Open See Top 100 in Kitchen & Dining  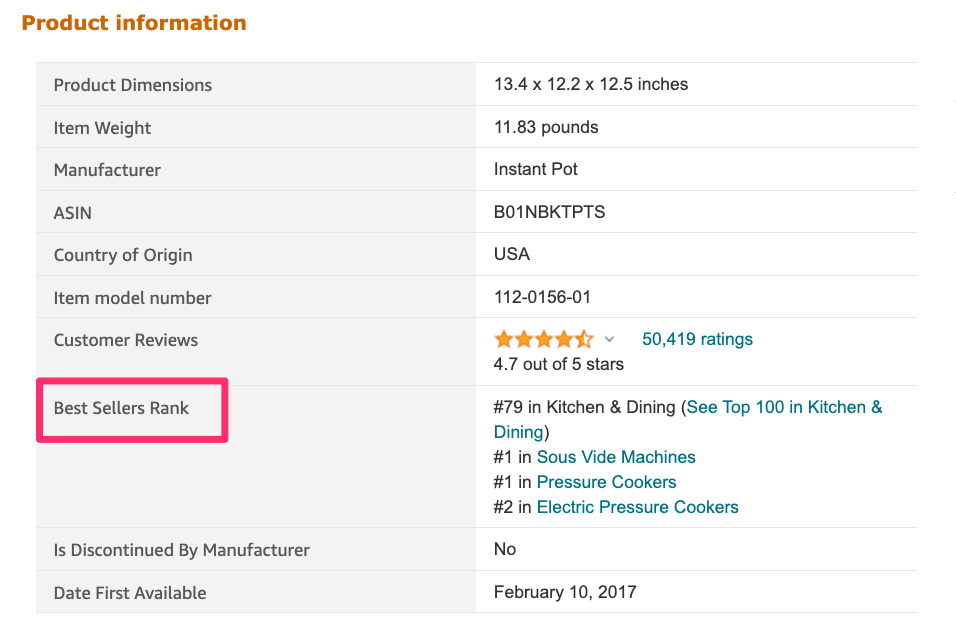click(x=784, y=408)
